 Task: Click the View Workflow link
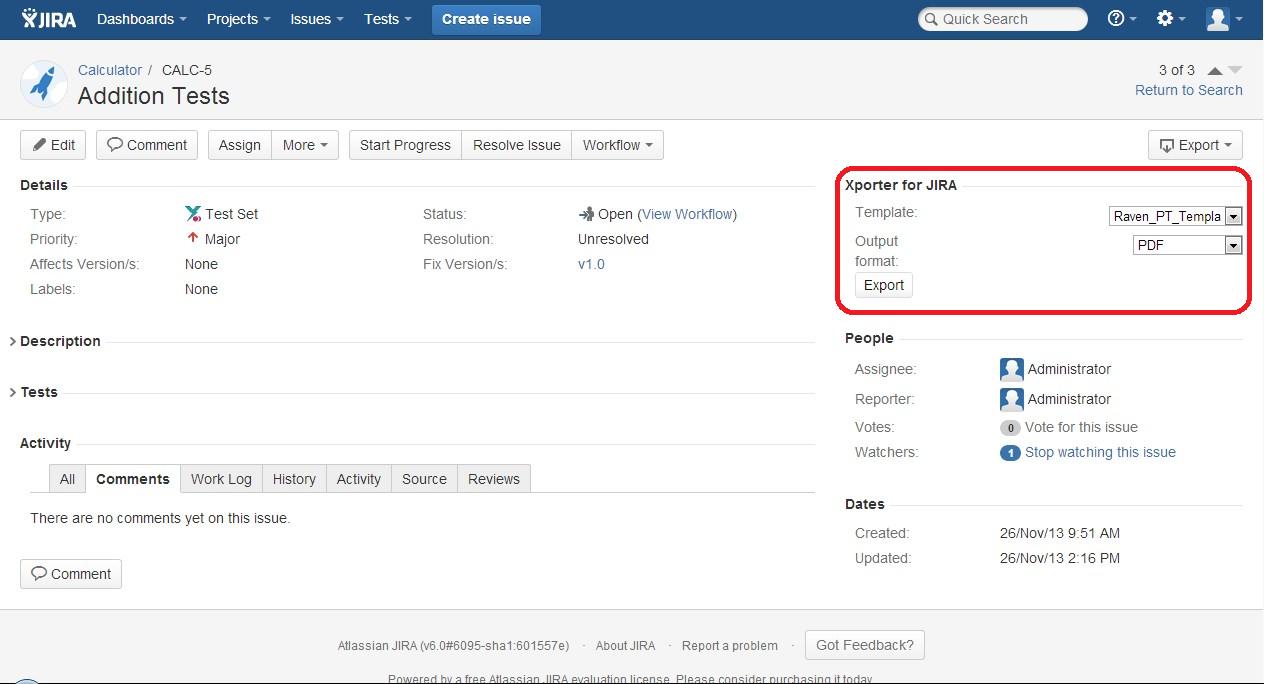687,214
